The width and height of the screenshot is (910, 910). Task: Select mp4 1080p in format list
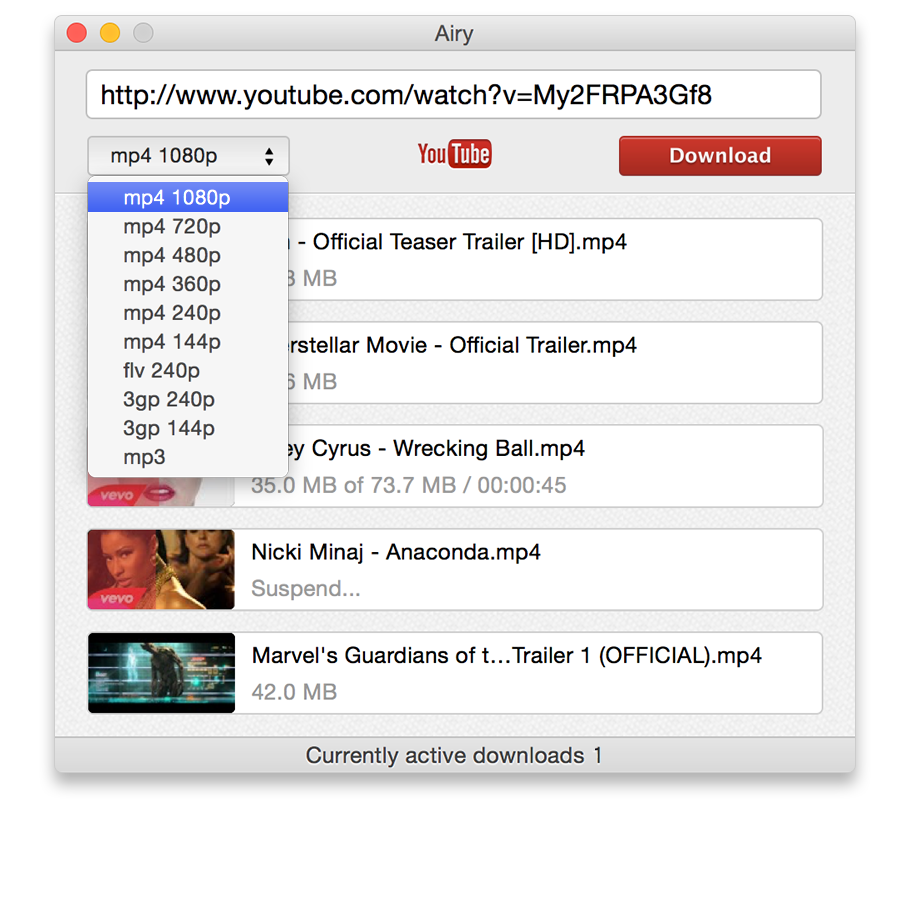point(188,197)
